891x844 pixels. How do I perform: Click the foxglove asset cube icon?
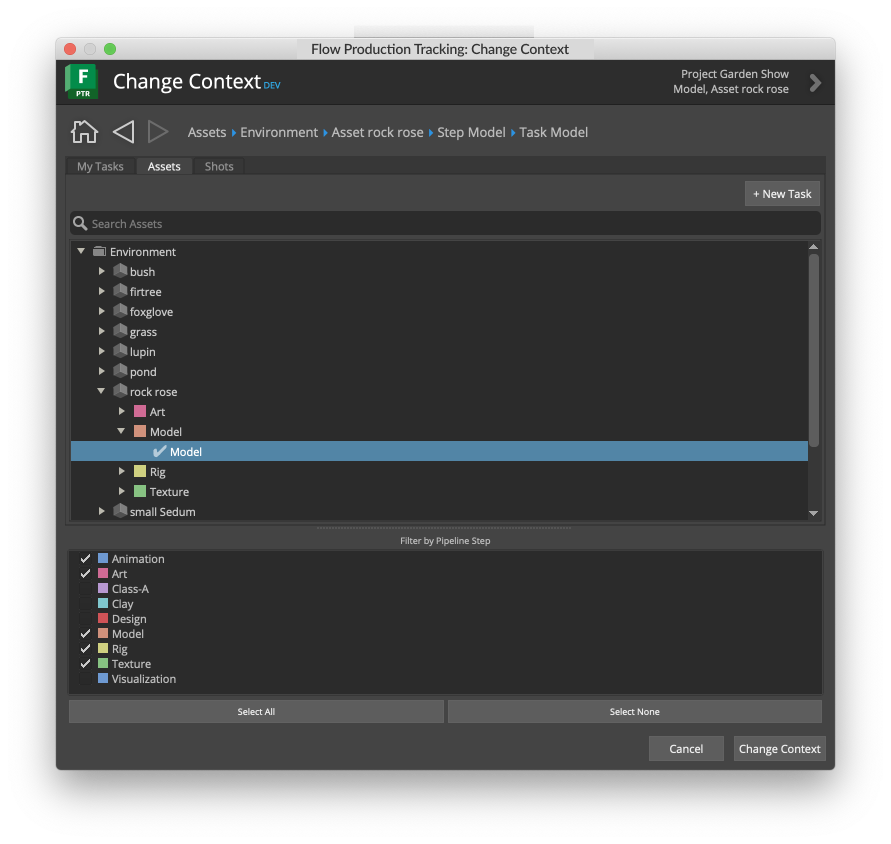[x=120, y=310]
